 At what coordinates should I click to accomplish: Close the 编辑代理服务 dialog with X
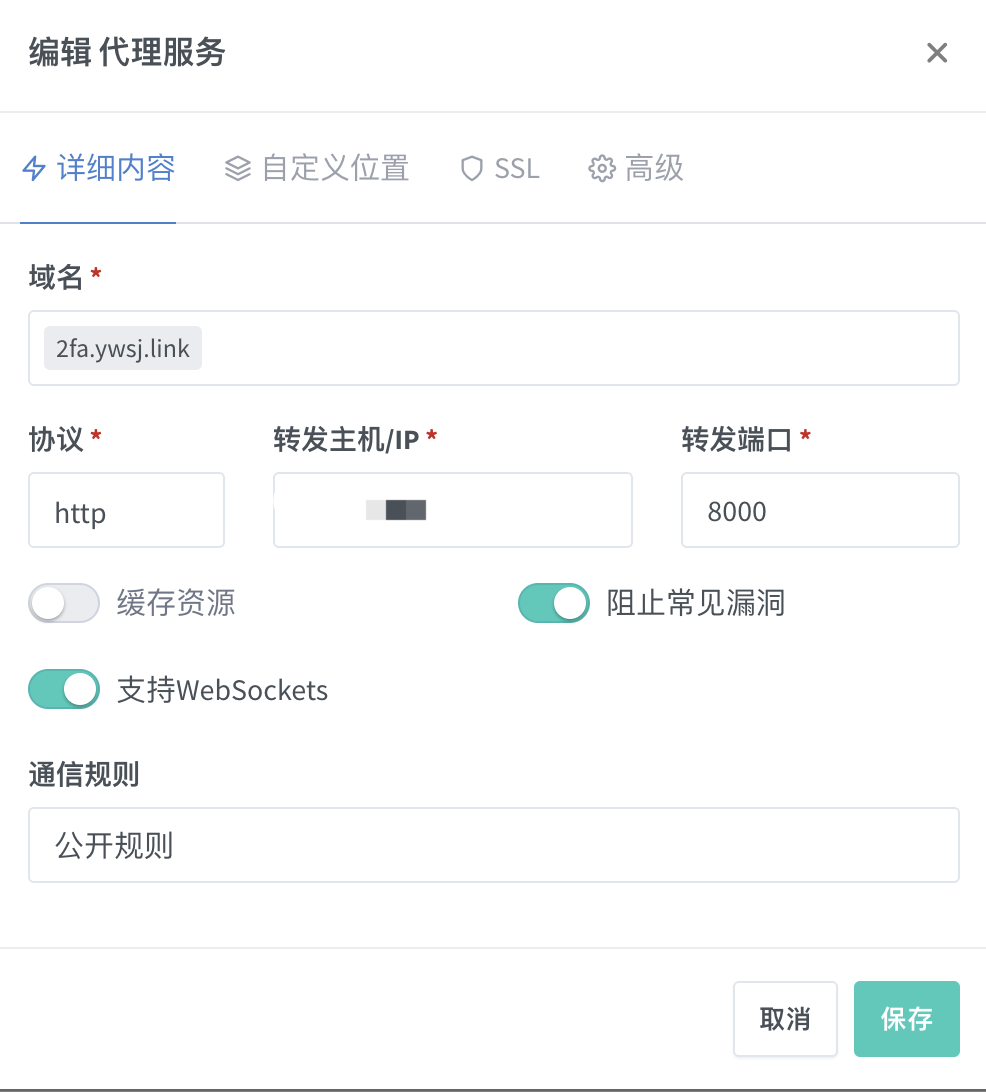937,53
